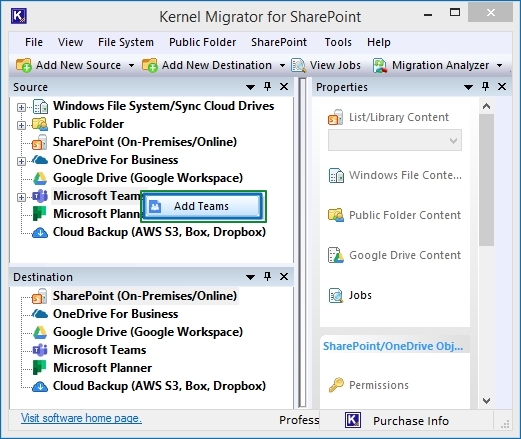Click the Purchase Info button
Viewport: 521px width, 439px height.
[411, 421]
